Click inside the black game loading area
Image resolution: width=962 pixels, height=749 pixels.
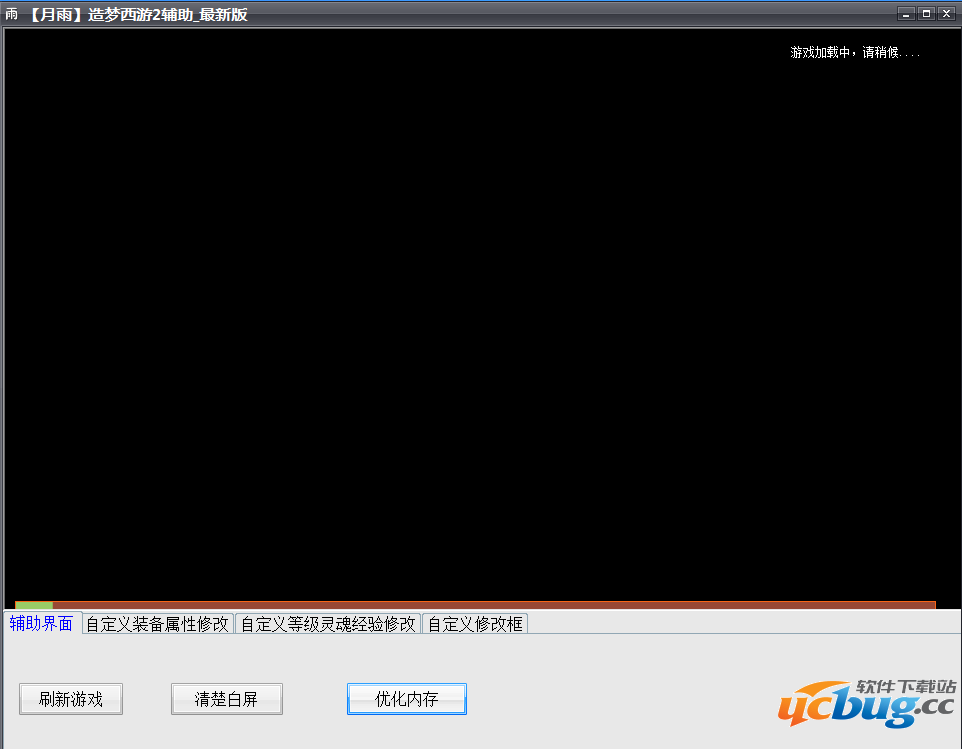(470, 320)
